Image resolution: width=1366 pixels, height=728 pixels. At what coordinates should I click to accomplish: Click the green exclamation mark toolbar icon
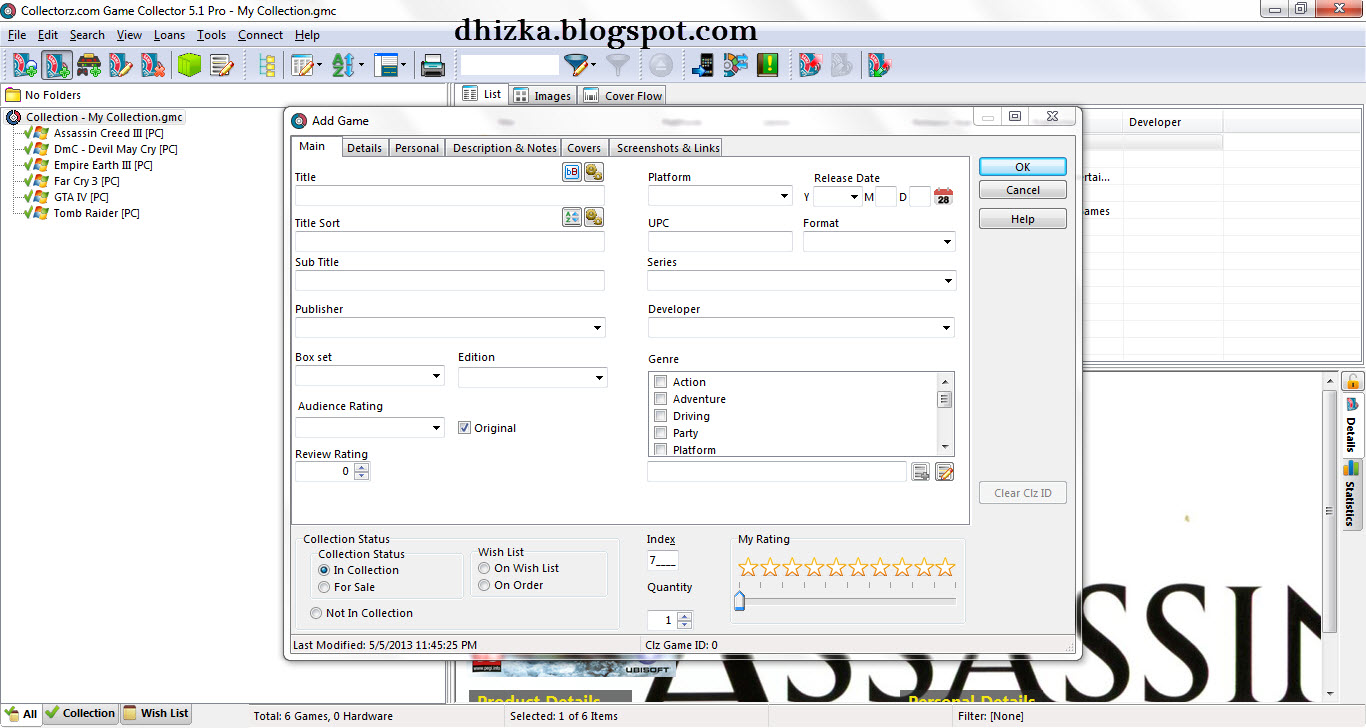pos(767,65)
